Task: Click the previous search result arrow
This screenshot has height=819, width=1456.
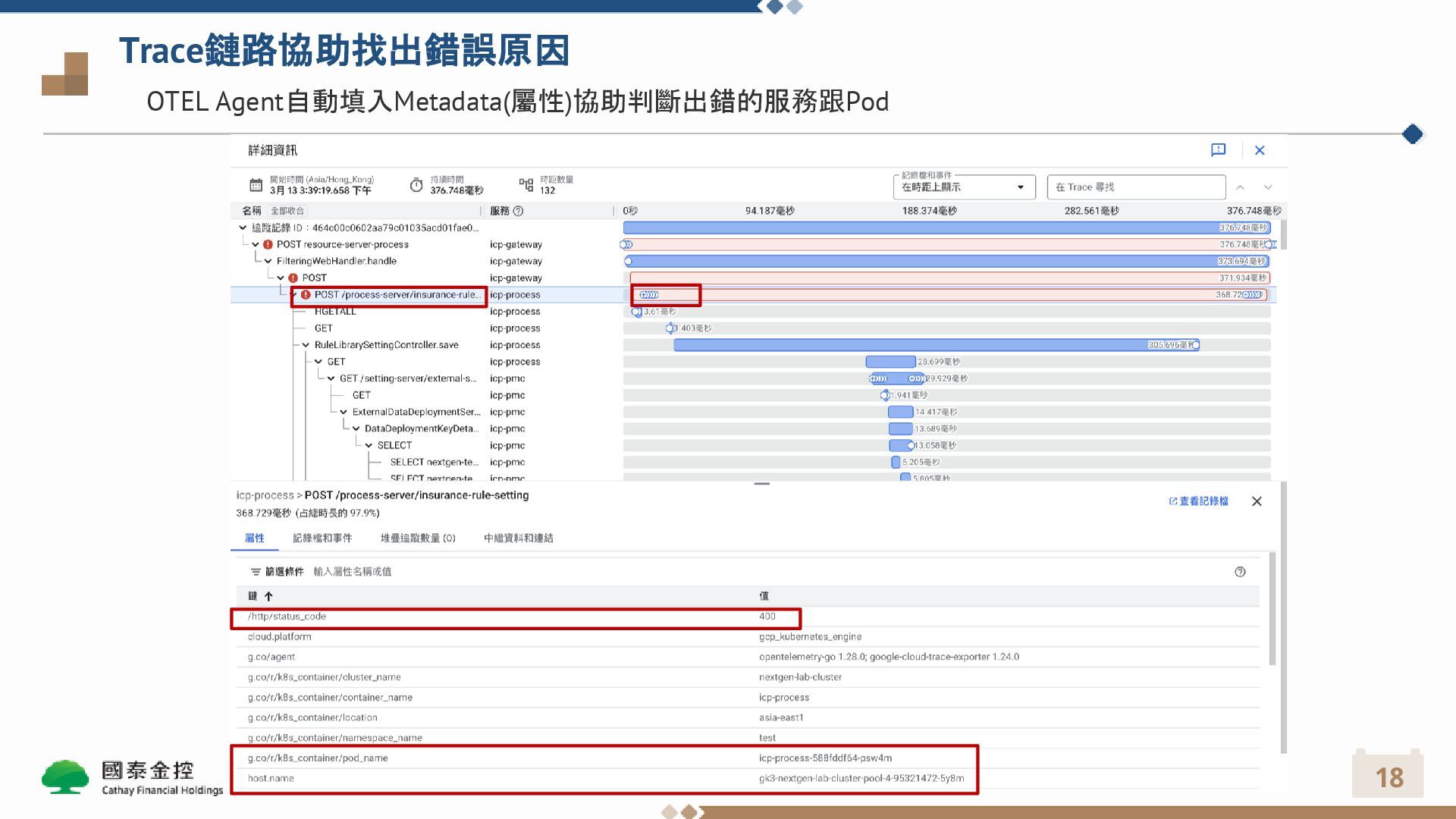Action: [x=1240, y=187]
